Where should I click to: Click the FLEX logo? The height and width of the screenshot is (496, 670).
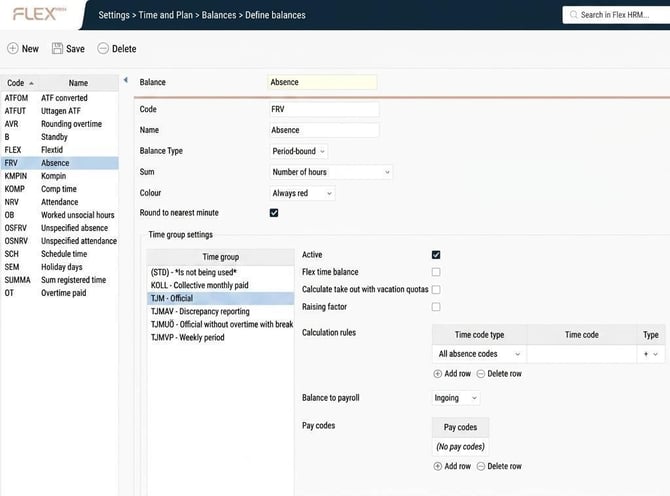point(39,14)
